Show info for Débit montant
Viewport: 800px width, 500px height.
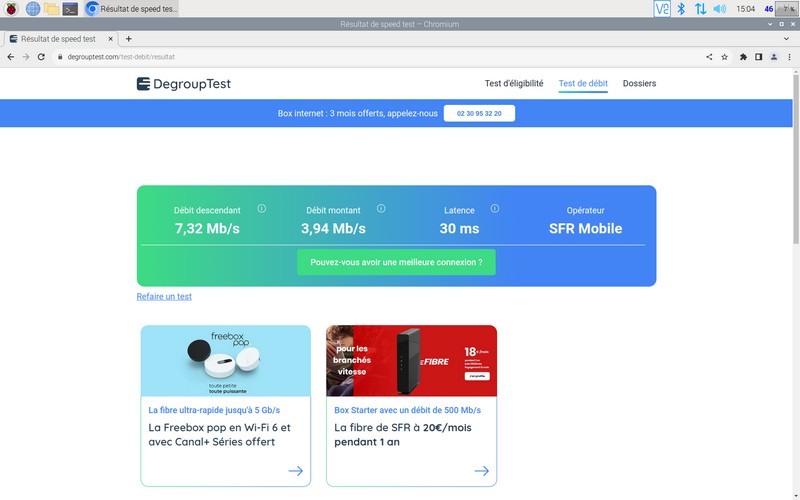point(381,209)
